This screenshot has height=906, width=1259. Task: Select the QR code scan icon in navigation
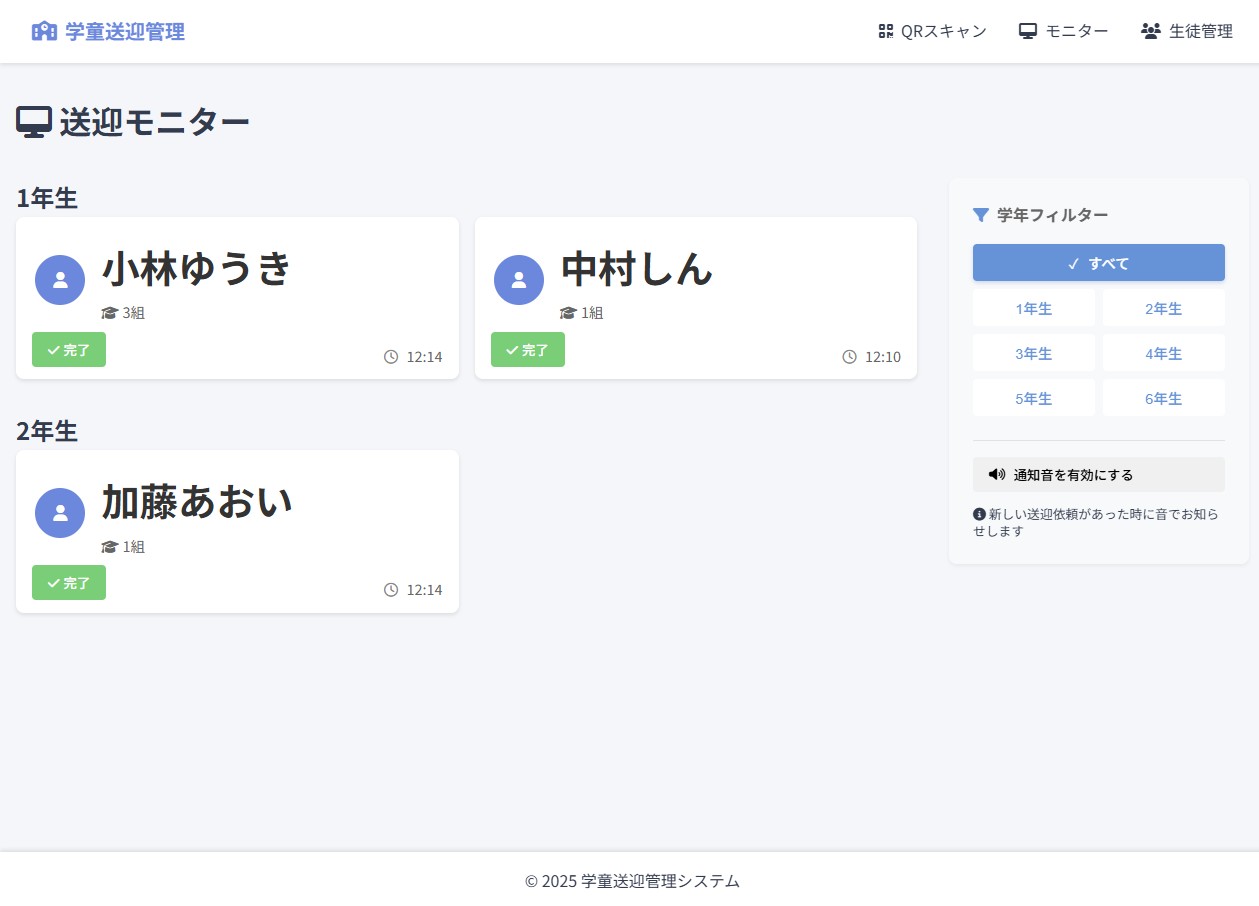pyautogui.click(x=886, y=30)
